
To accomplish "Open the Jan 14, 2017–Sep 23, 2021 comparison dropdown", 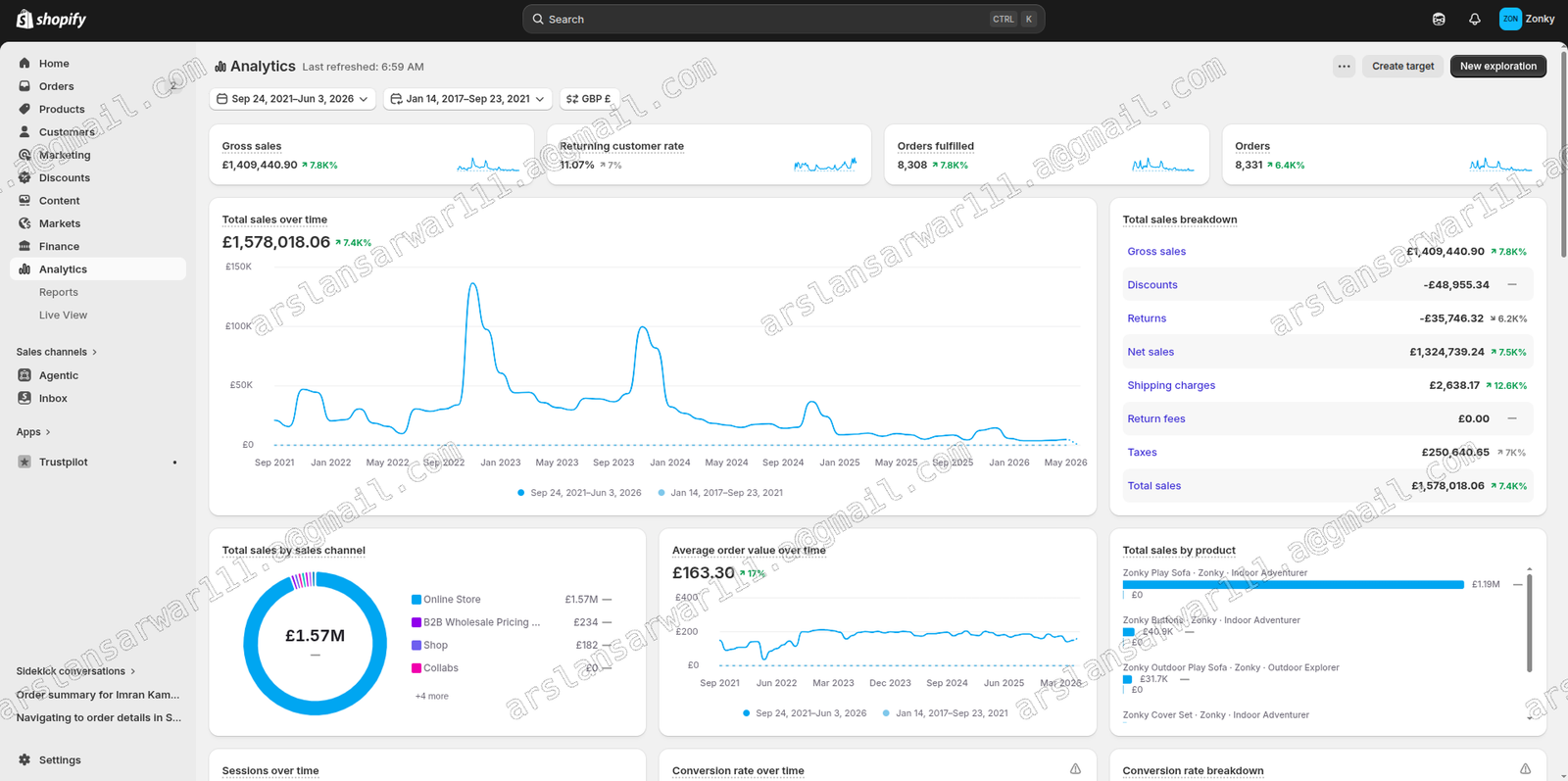I will pyautogui.click(x=466, y=99).
